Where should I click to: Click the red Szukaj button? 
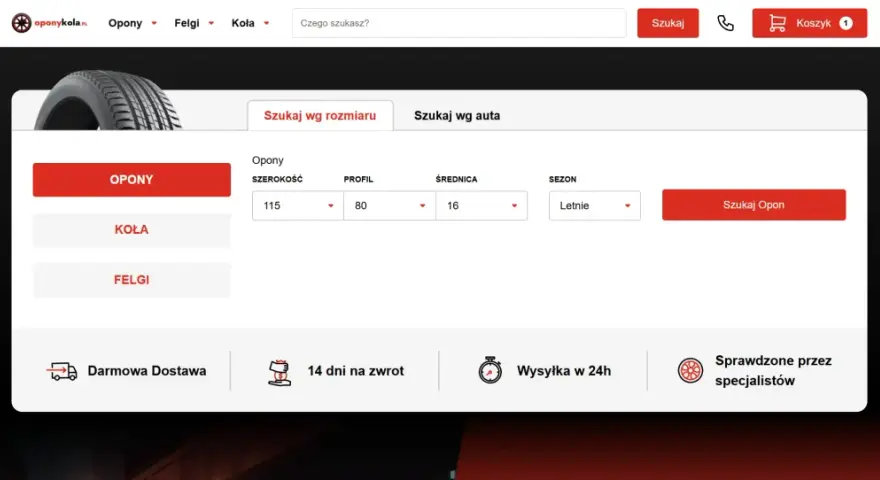coord(668,23)
